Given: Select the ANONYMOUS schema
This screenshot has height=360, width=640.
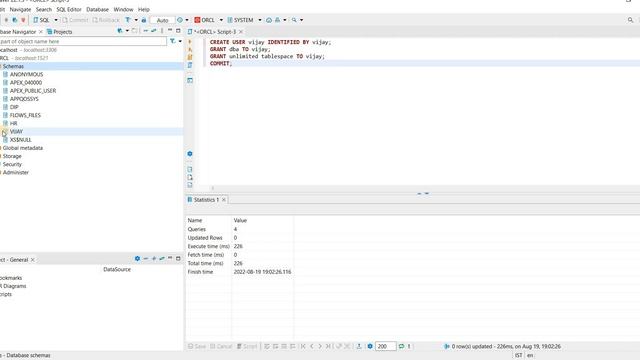Looking at the screenshot, I should point(26,74).
